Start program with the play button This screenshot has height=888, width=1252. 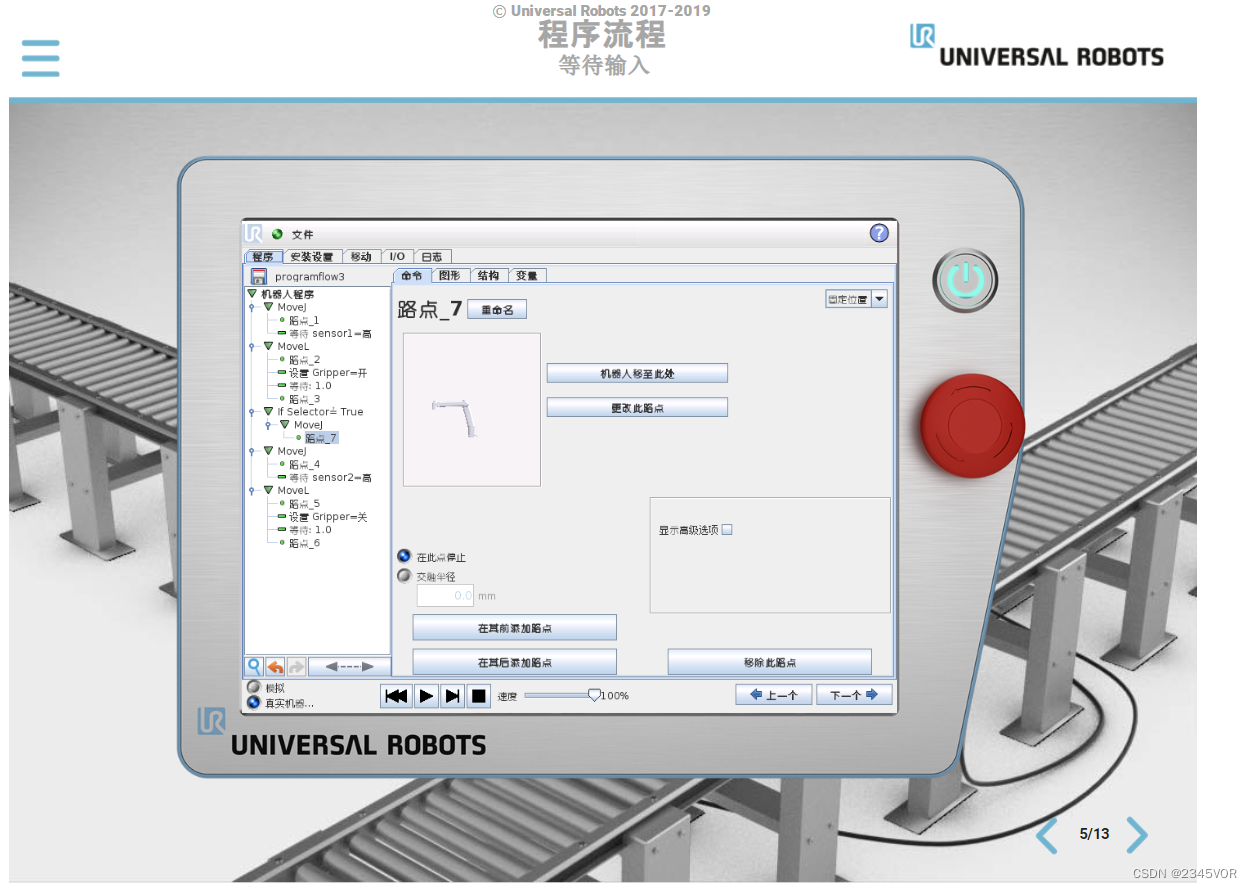tap(426, 696)
